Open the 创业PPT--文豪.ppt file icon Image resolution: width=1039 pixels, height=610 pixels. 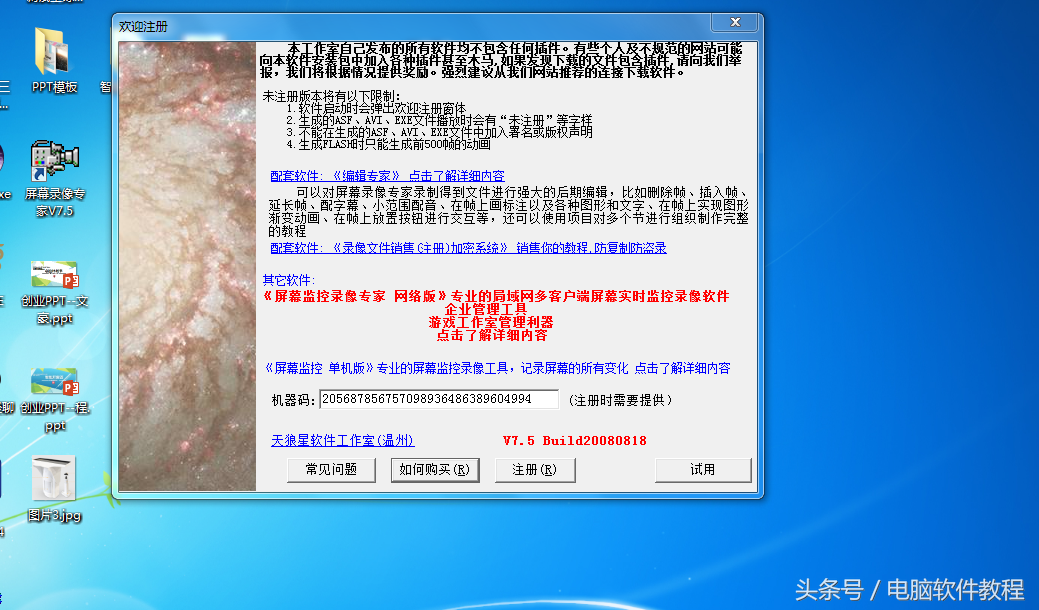tap(54, 291)
